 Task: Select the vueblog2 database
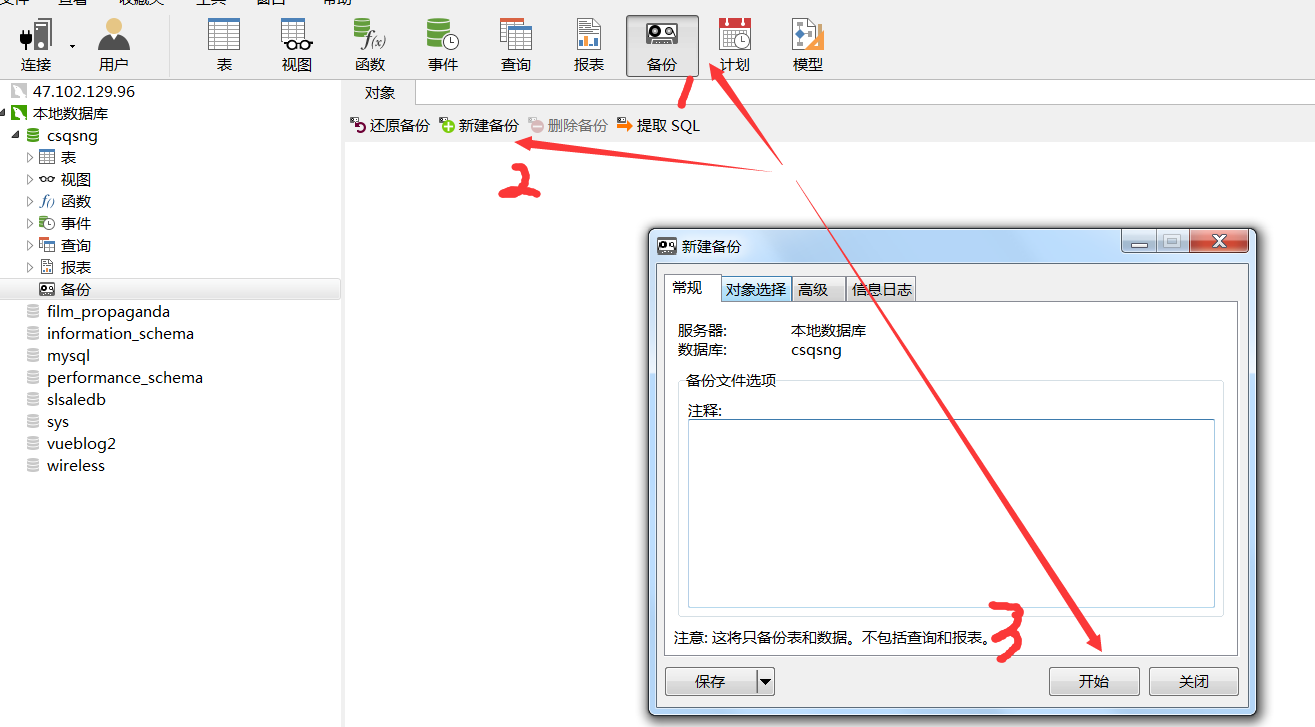pyautogui.click(x=81, y=443)
